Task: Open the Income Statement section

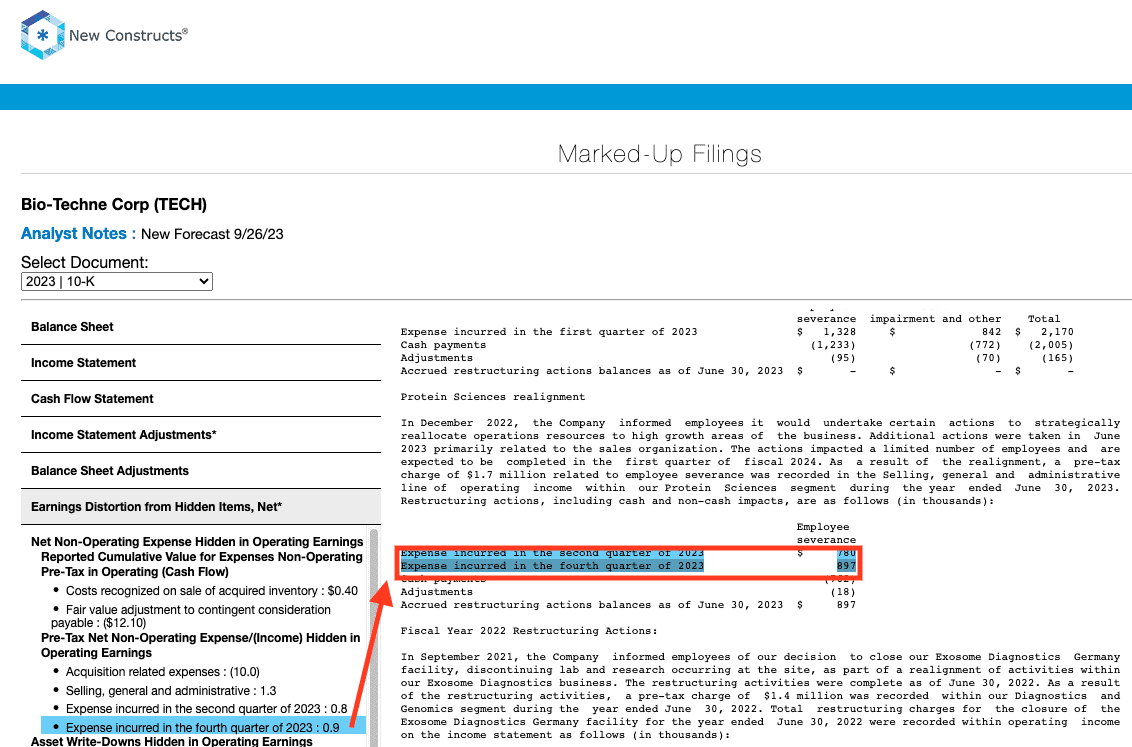Action: tap(201, 363)
